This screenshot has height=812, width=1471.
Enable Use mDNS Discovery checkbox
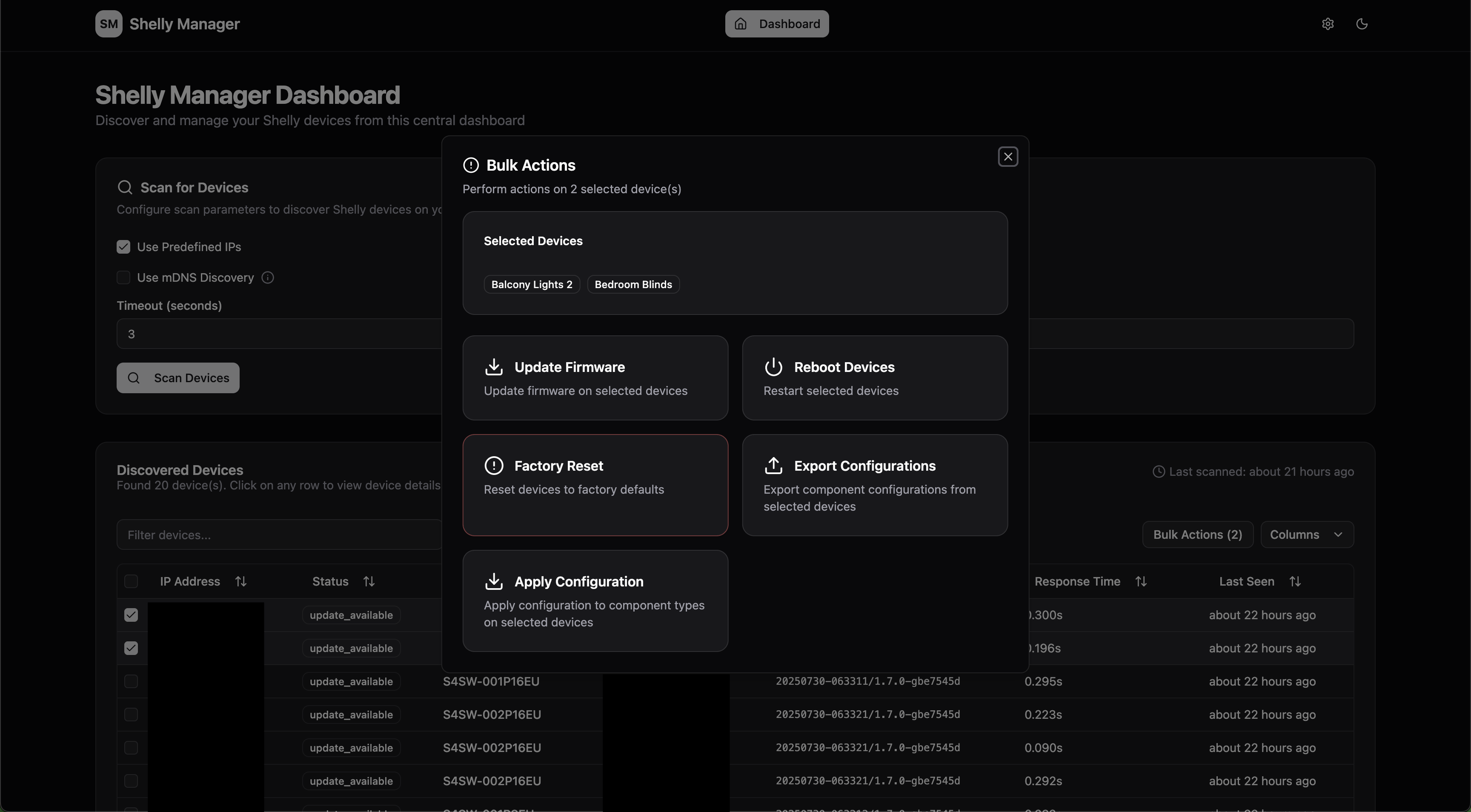point(123,277)
